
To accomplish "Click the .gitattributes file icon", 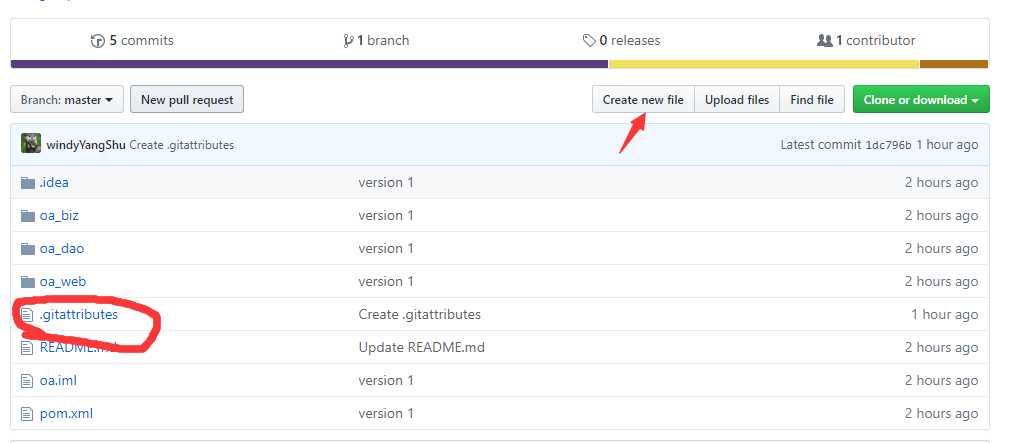I will pyautogui.click(x=27, y=315).
